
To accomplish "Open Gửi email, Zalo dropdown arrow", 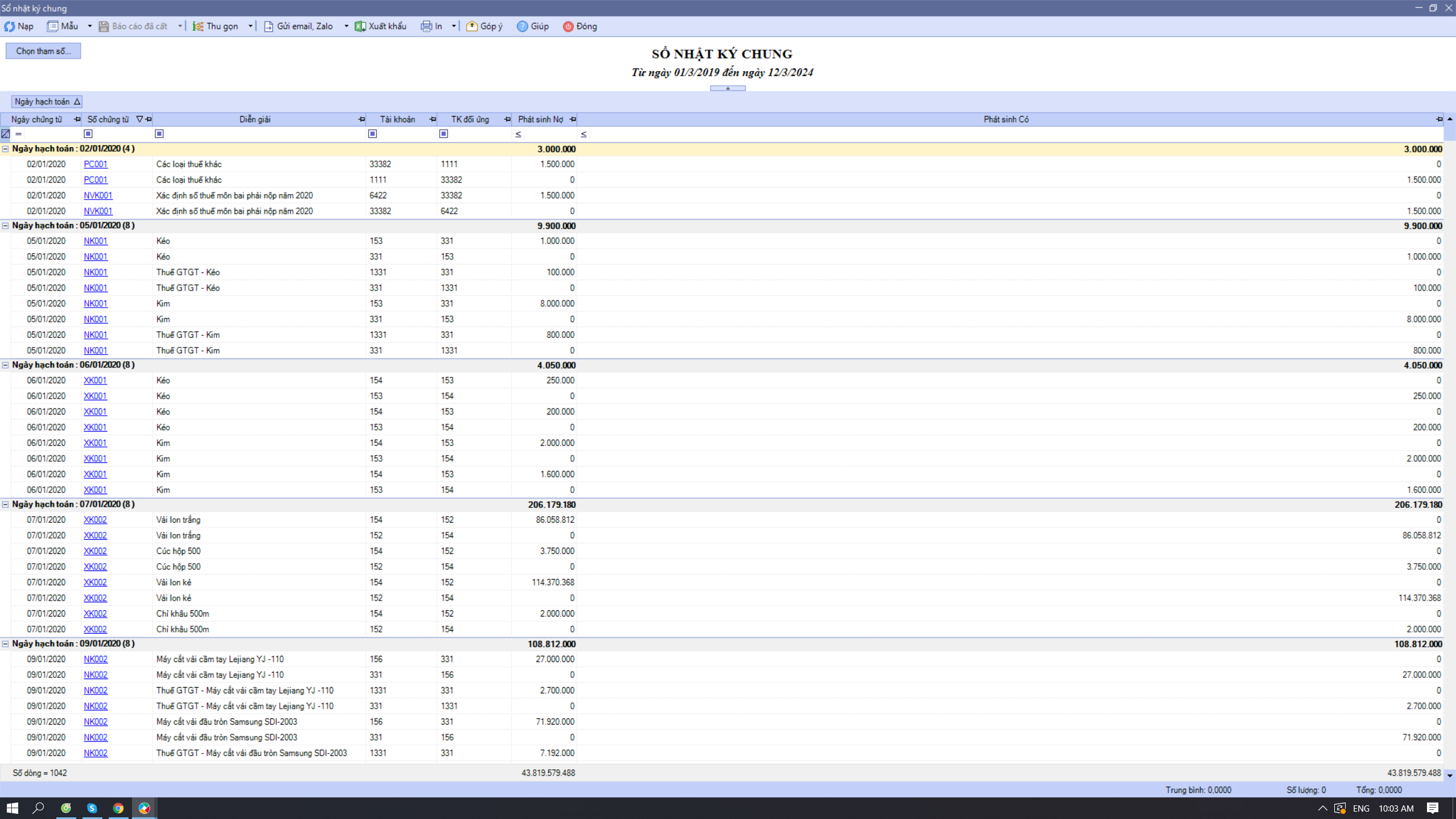I will pyautogui.click(x=346, y=26).
